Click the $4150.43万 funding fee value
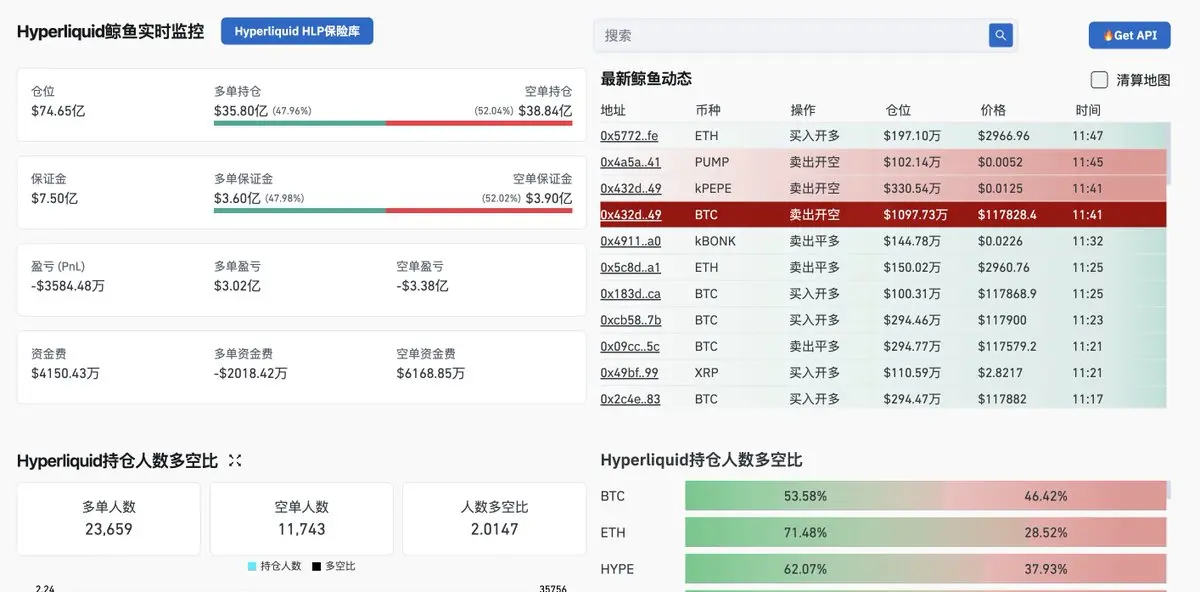Screen dimensions: 1200x592 pos(65,373)
